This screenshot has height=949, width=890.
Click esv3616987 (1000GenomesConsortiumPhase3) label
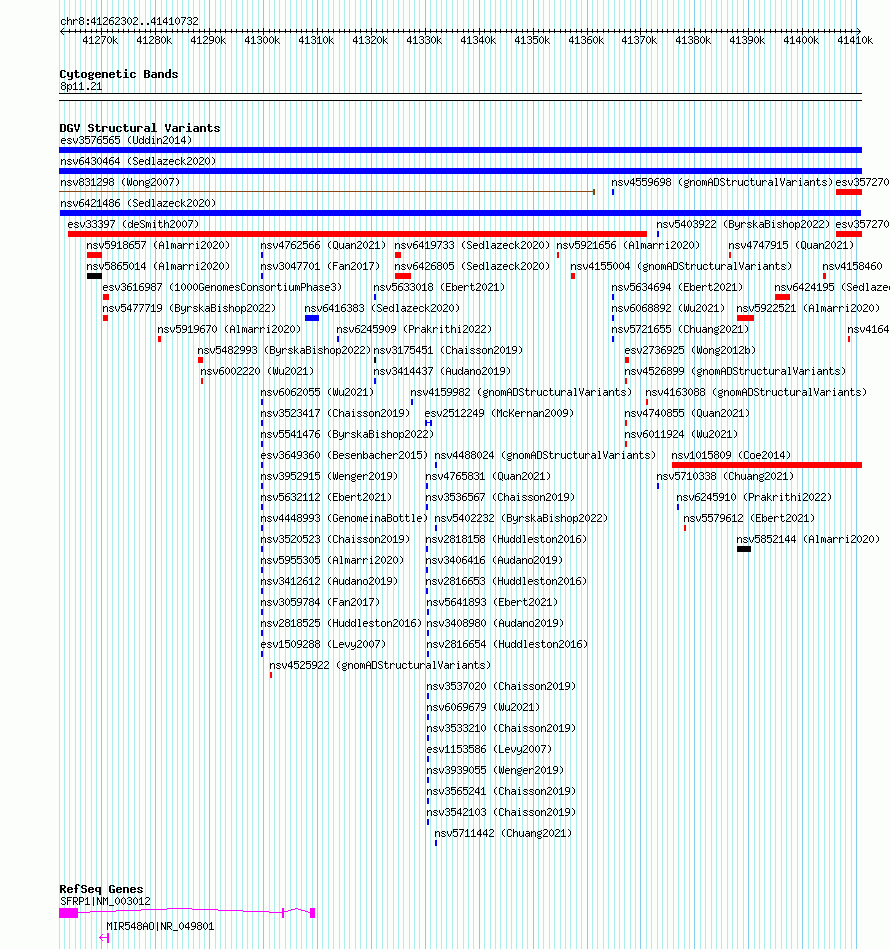(x=222, y=287)
